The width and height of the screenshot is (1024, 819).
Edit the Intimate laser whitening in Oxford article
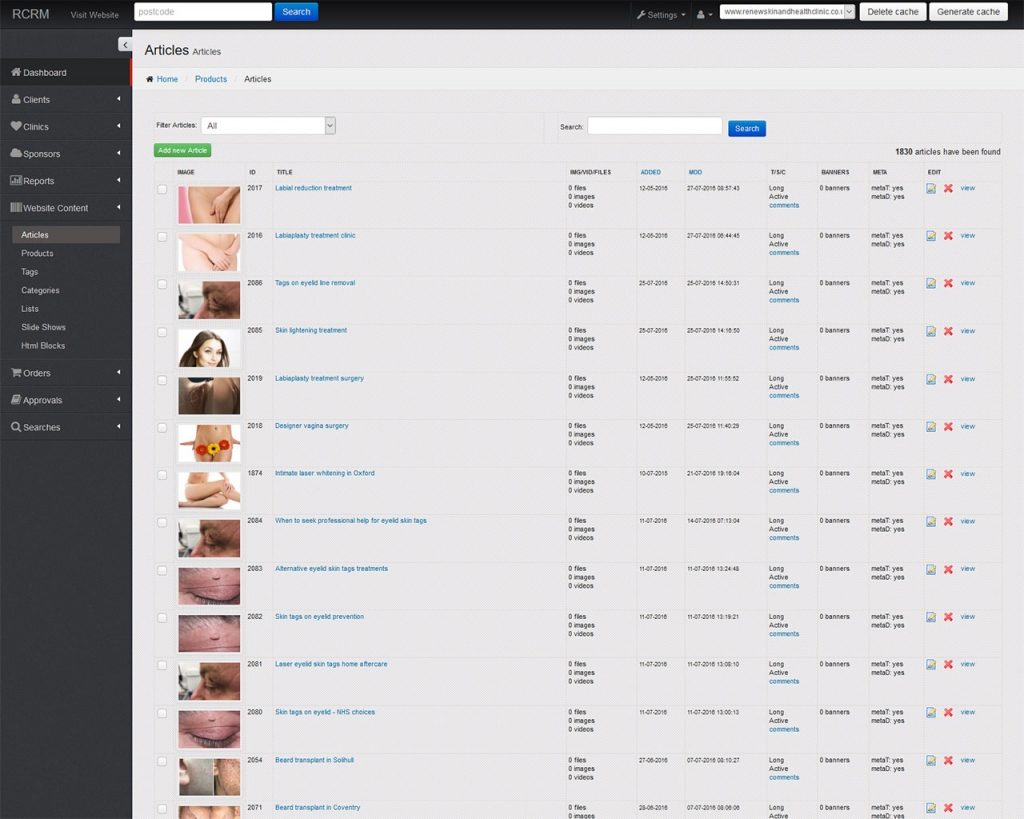[x=931, y=474]
